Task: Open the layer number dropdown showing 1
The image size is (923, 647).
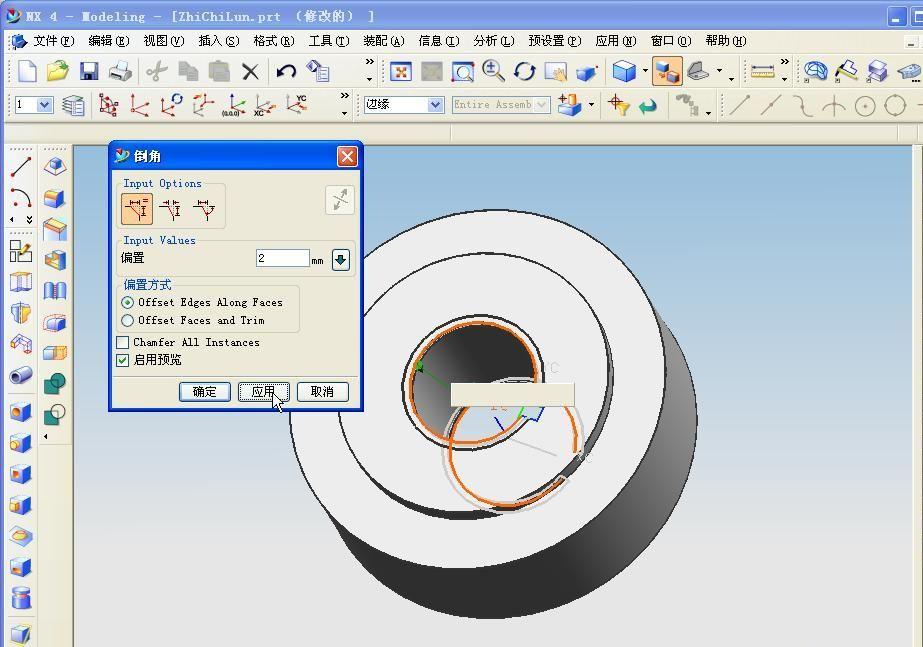Action: [45, 105]
